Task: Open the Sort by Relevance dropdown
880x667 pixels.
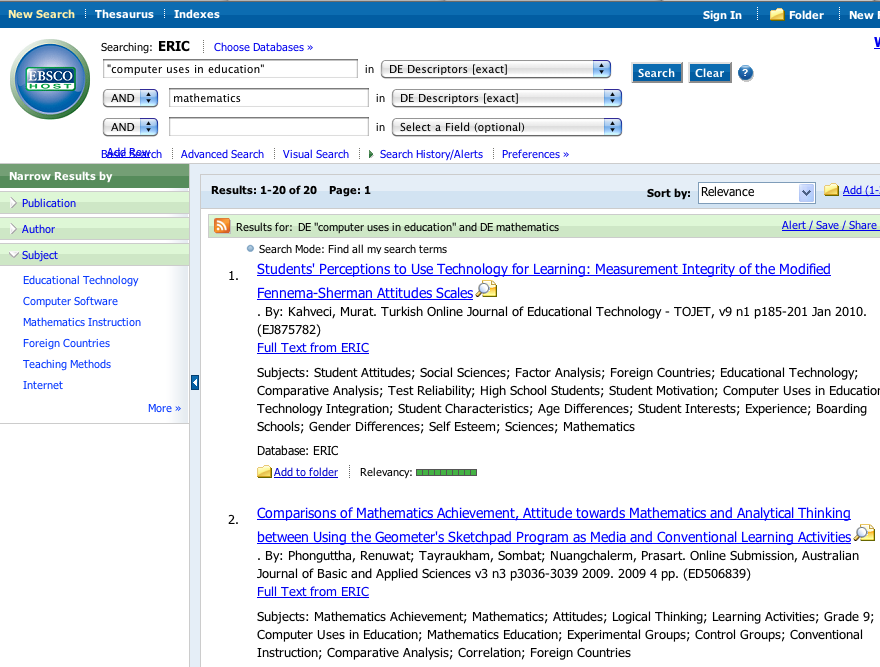Action: point(806,192)
